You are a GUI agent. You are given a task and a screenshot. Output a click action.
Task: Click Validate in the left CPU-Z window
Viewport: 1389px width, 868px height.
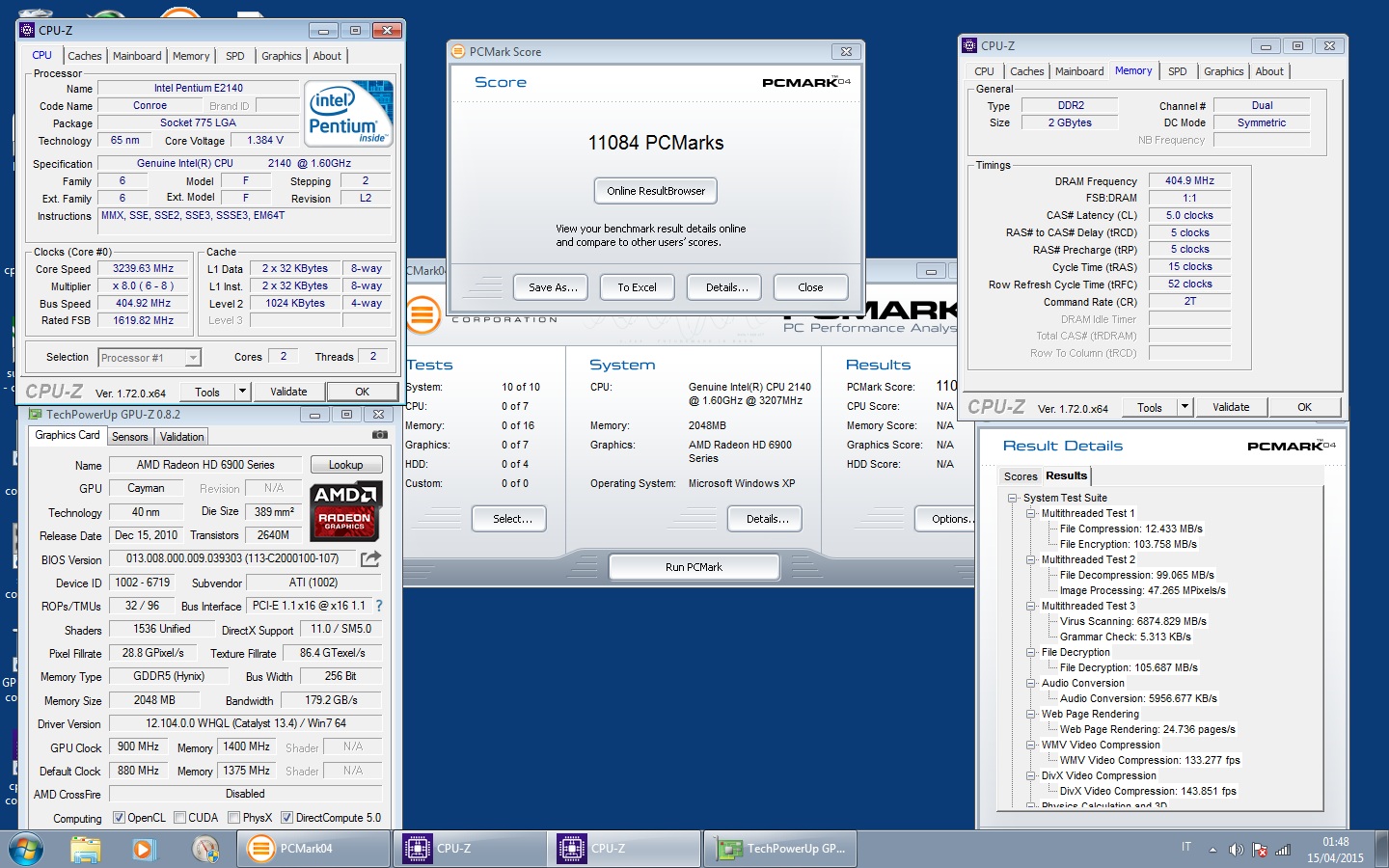click(x=288, y=392)
